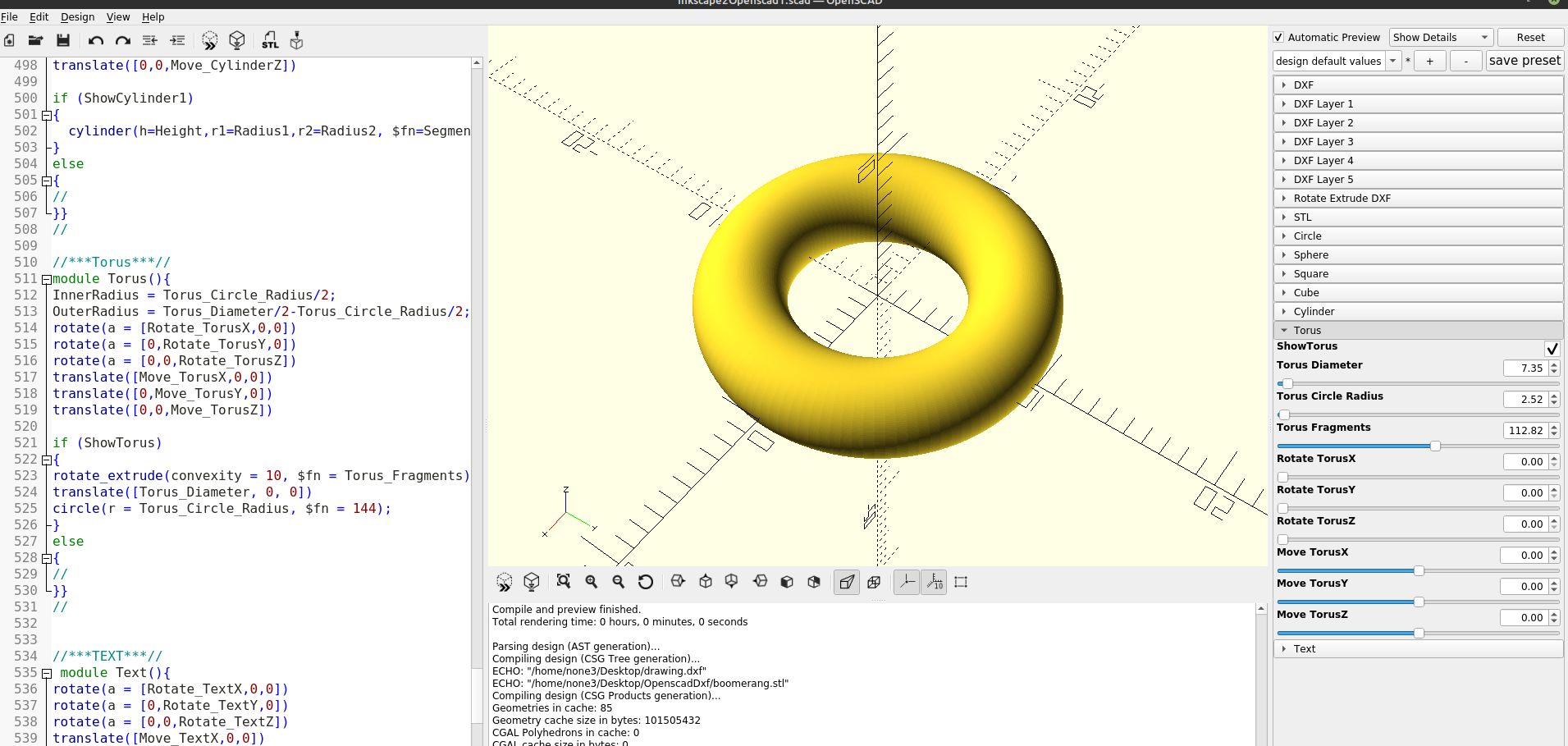
Task: Open an existing SCAD file
Action: 35,40
